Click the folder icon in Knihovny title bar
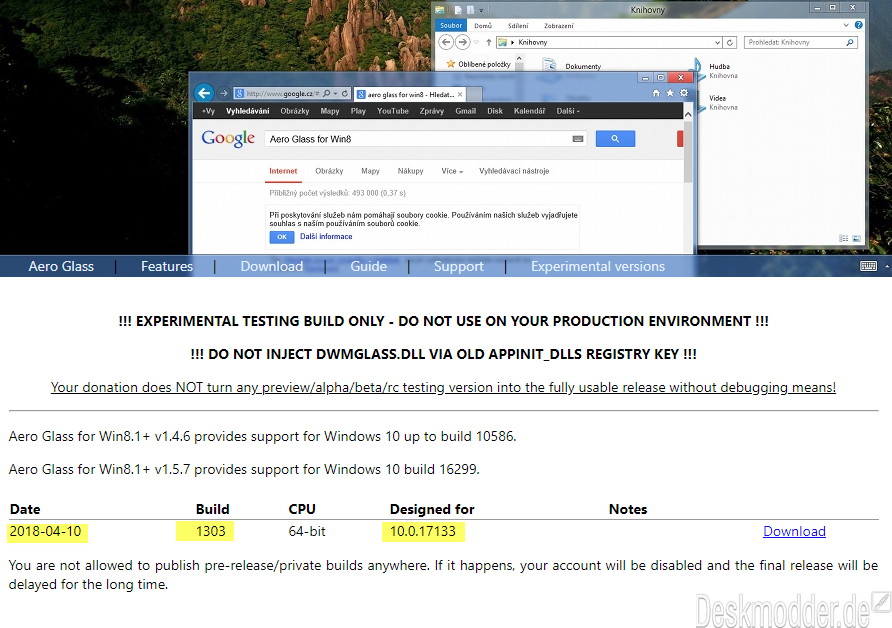Image resolution: width=892 pixels, height=628 pixels. (x=440, y=10)
